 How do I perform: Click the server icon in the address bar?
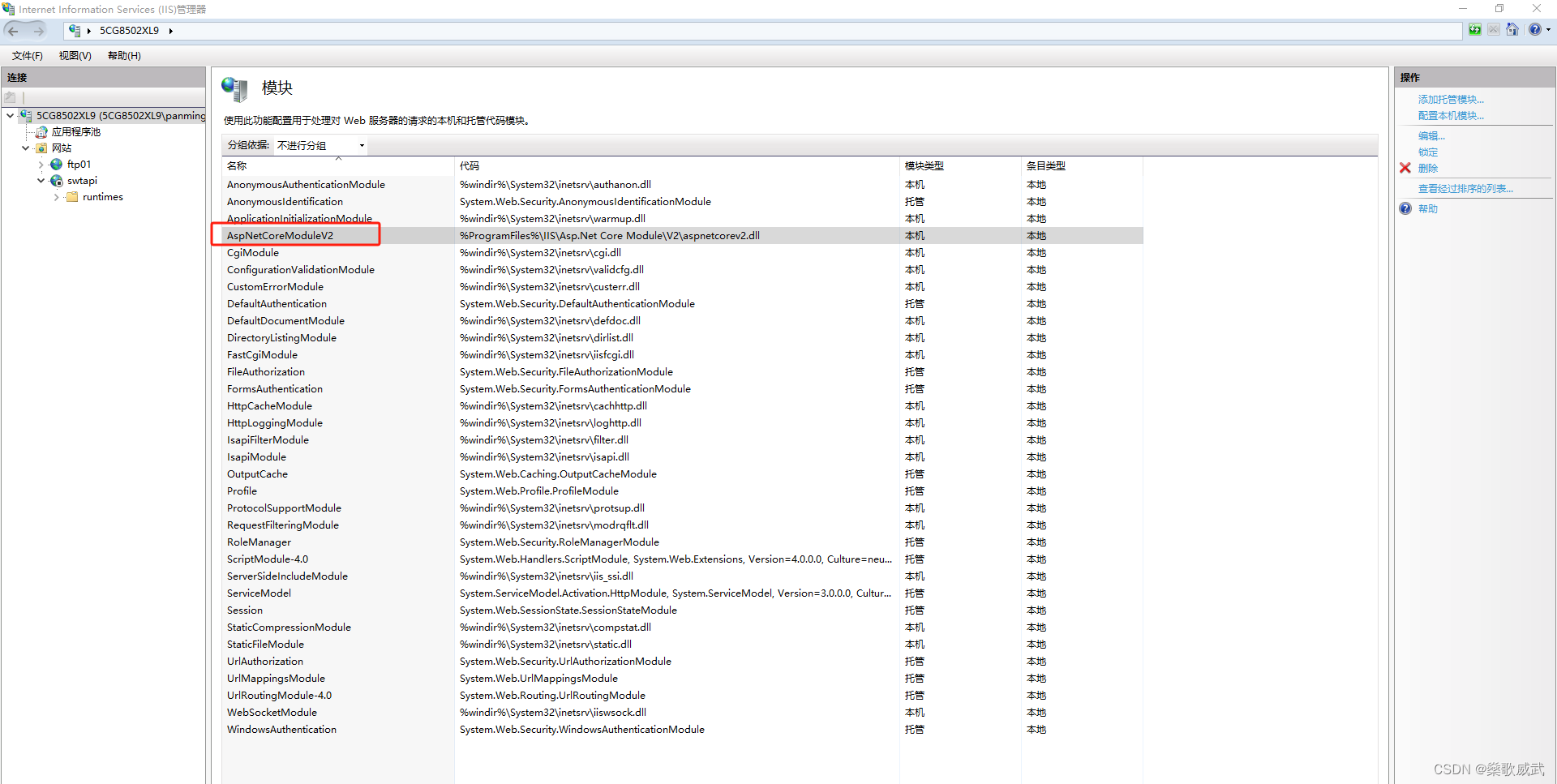[75, 31]
